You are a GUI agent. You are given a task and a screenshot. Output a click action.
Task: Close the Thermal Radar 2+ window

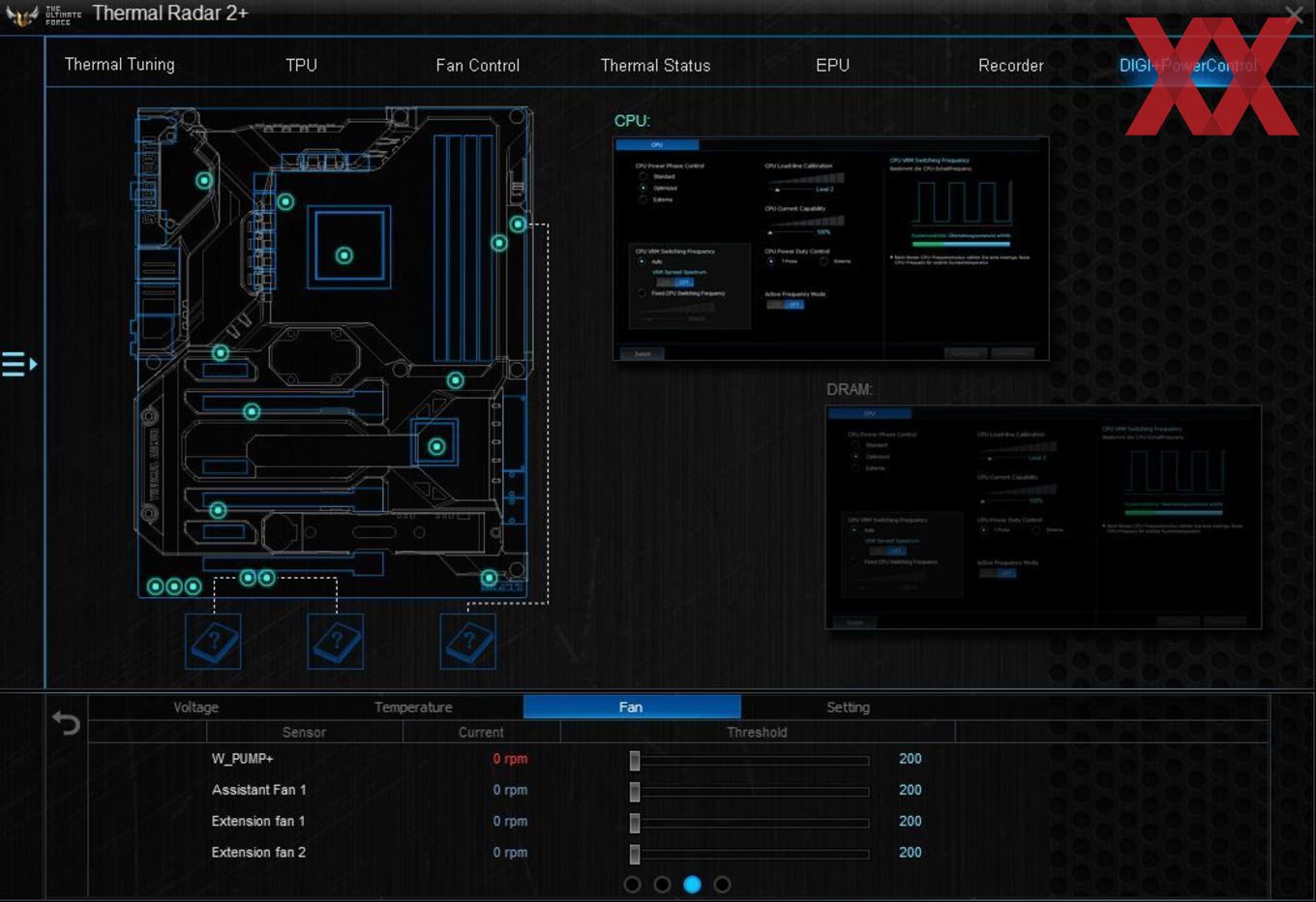tap(1294, 14)
